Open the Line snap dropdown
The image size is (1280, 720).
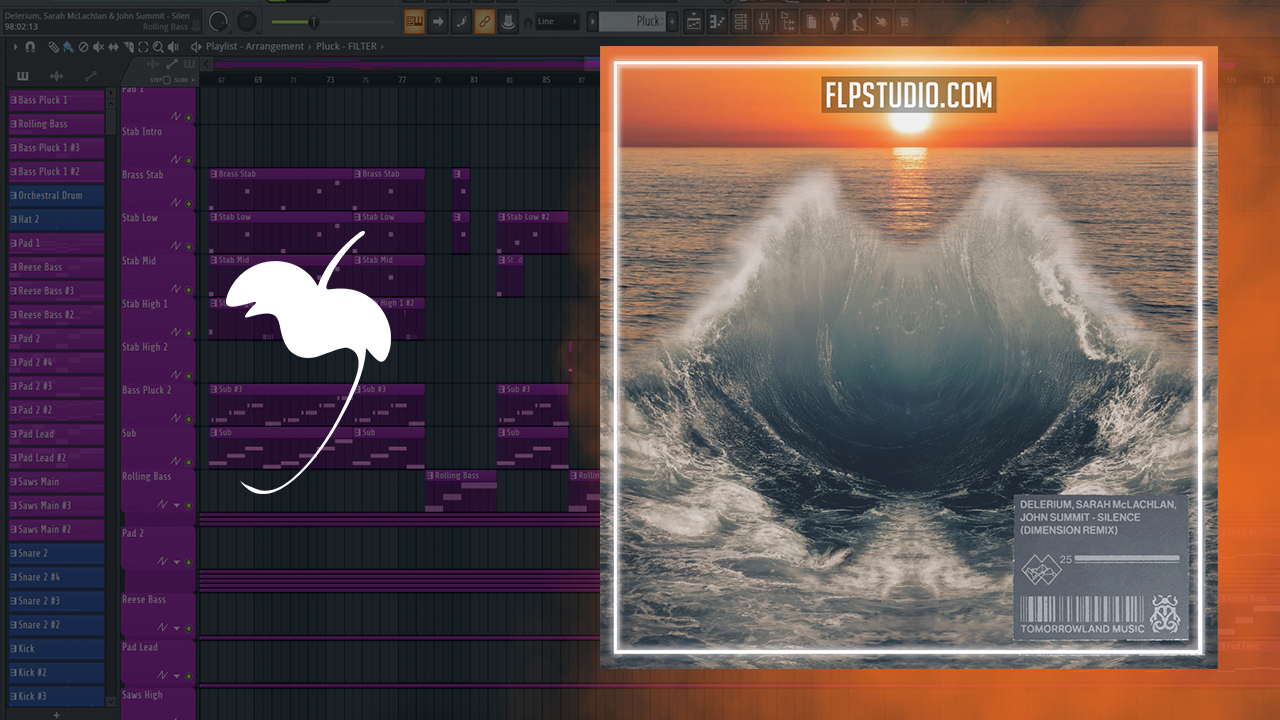pyautogui.click(x=558, y=21)
